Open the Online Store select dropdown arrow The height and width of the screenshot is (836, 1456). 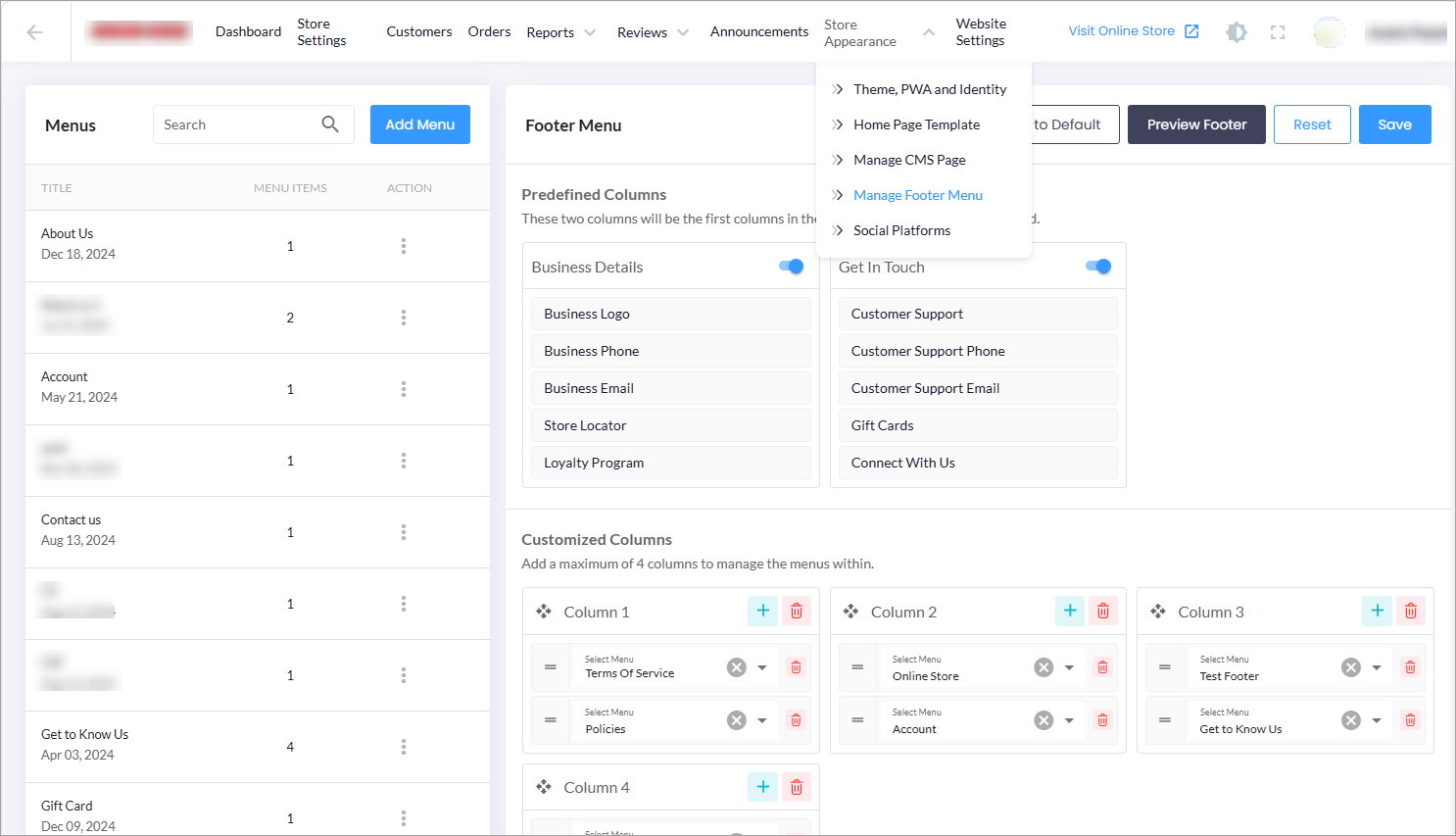tap(1069, 667)
